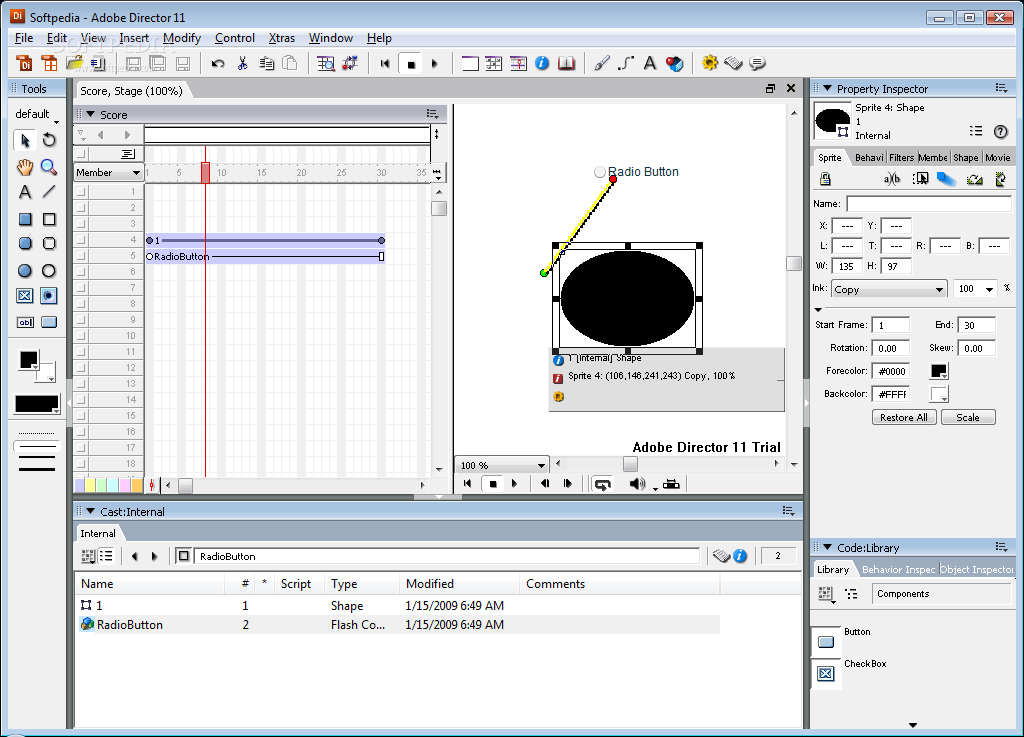Open the Message window speech icon
This screenshot has height=737, width=1024.
[x=758, y=63]
